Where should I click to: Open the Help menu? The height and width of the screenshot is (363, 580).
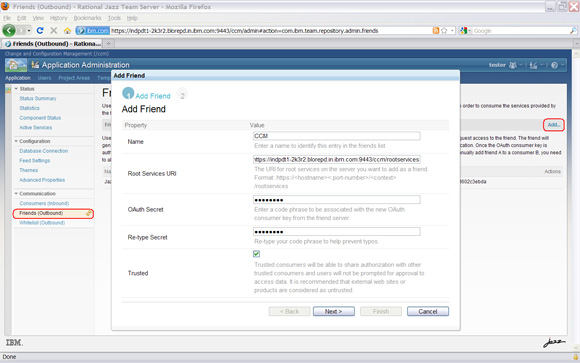point(132,18)
